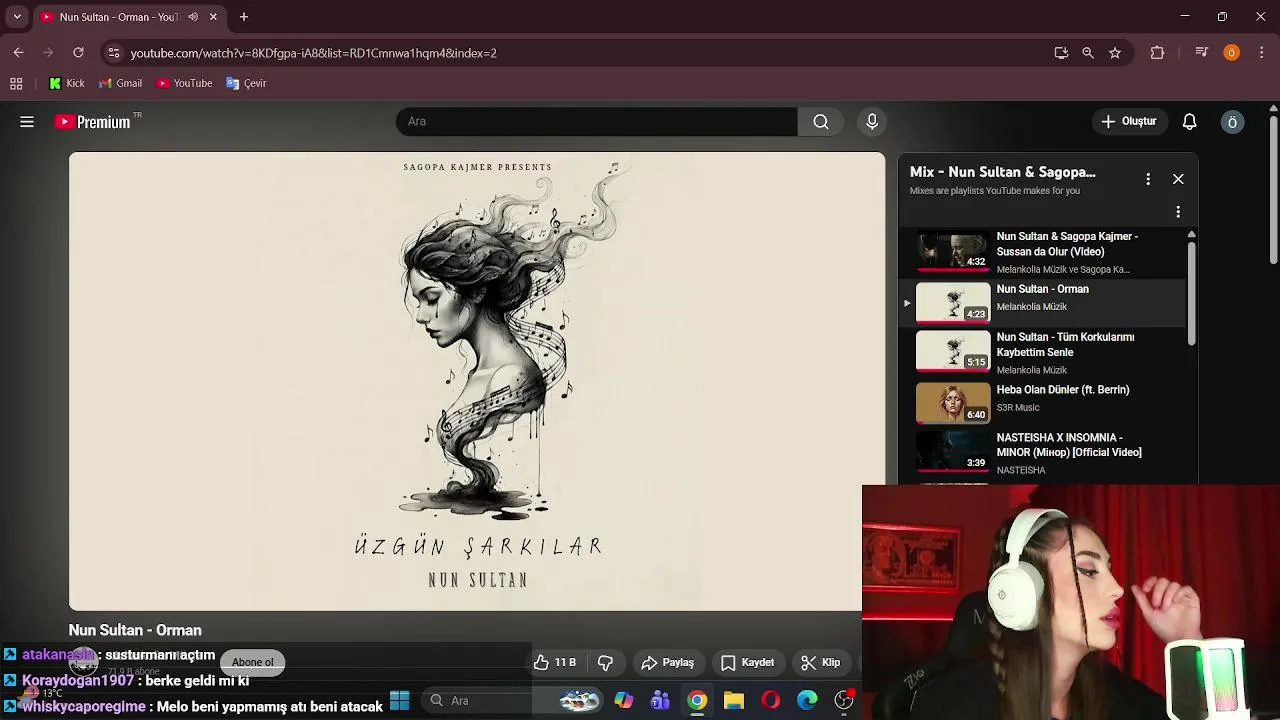
Task: Dislike the video with thumbs-down
Action: pyautogui.click(x=605, y=662)
